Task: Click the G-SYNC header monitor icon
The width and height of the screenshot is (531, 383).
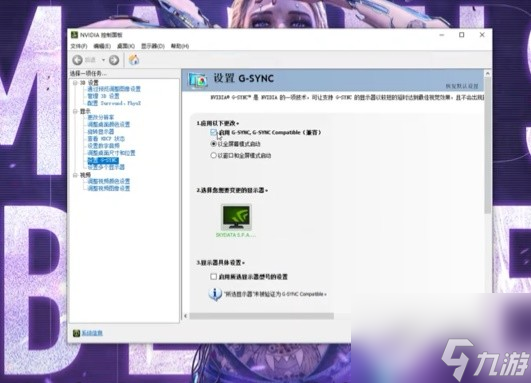Action: (197, 80)
